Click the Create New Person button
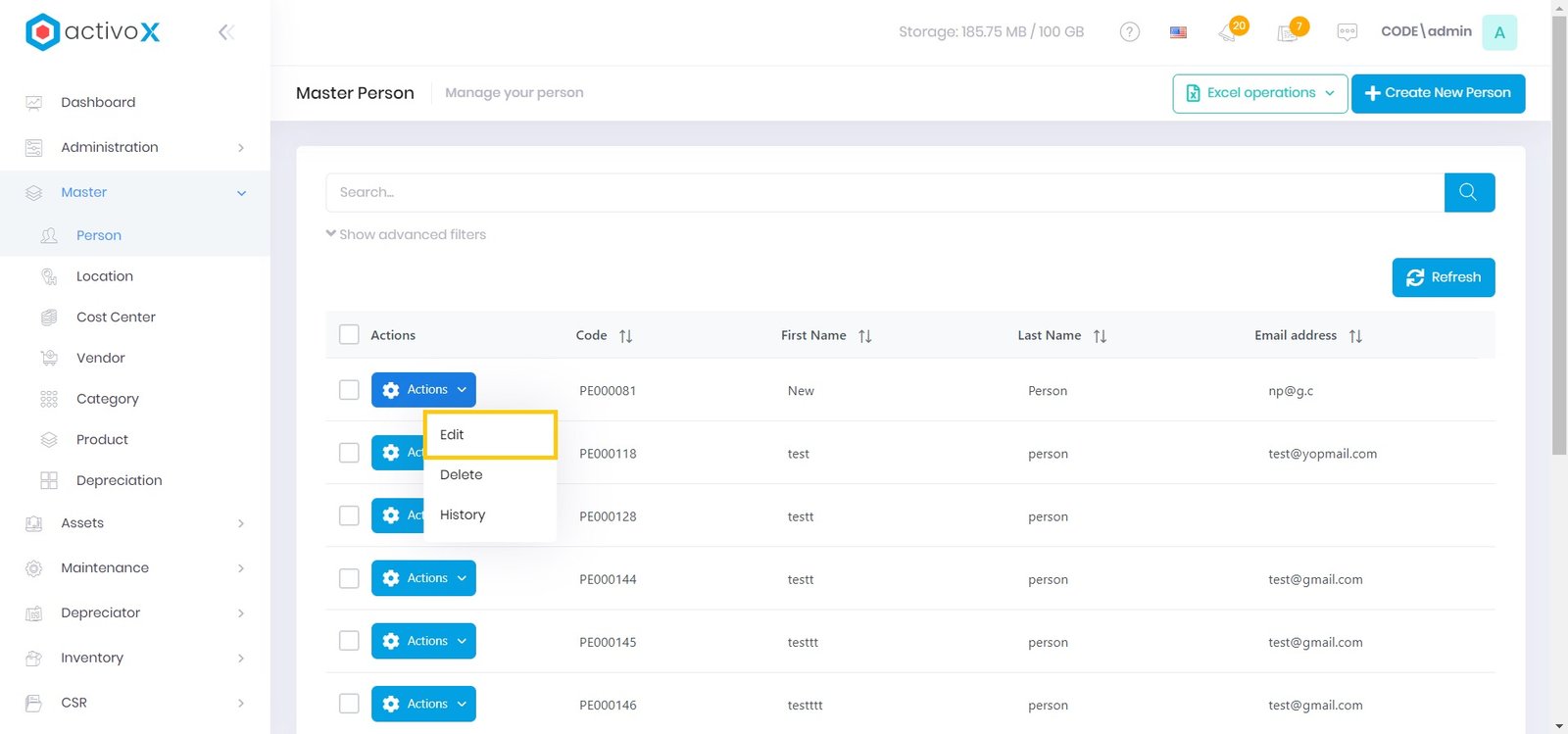1568x734 pixels. (1437, 93)
